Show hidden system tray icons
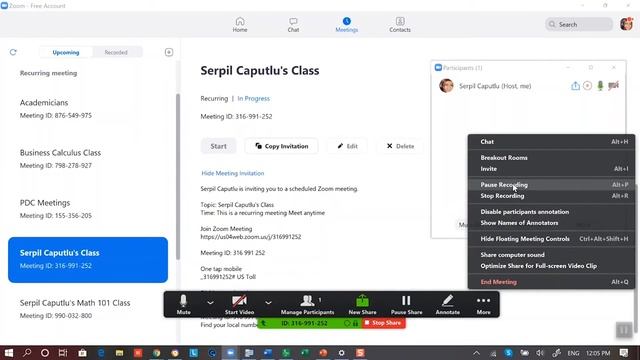The image size is (640, 360). coord(476,353)
